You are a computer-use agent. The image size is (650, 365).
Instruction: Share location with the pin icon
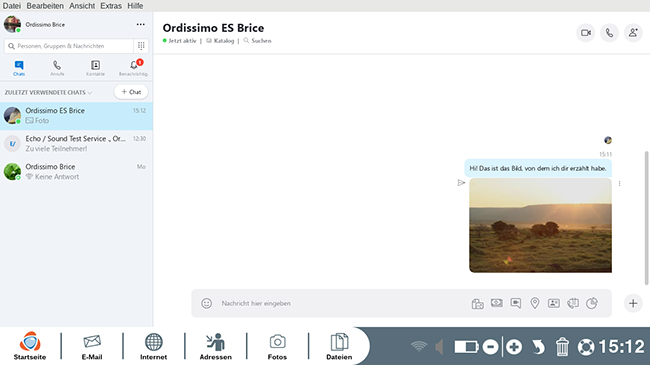coord(535,303)
